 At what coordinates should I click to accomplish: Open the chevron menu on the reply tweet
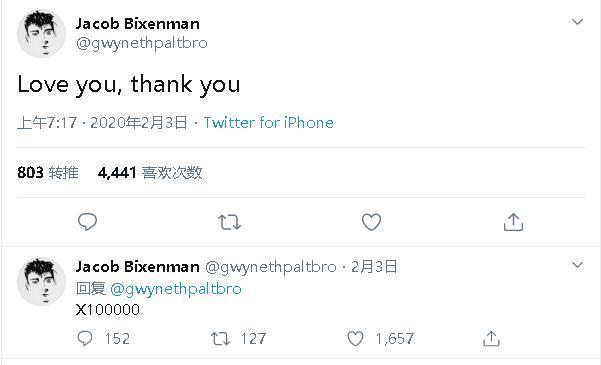click(577, 265)
